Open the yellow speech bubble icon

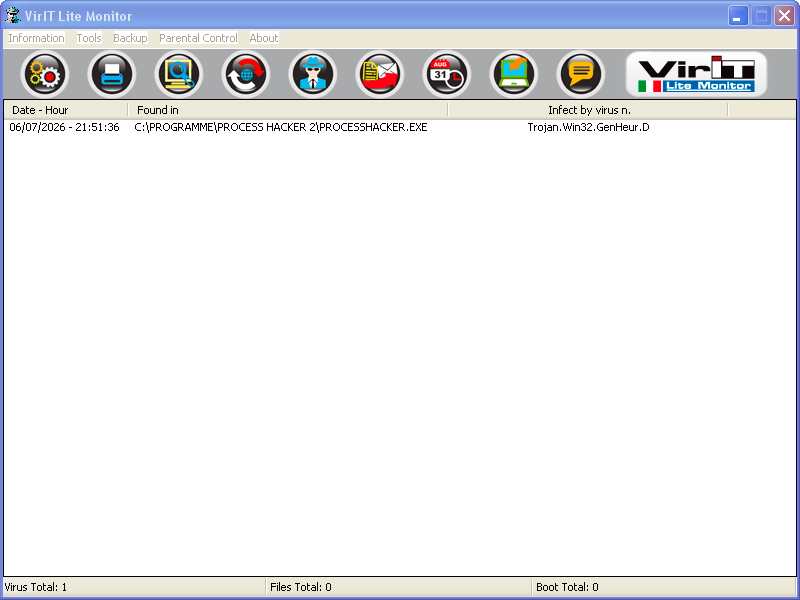pyautogui.click(x=581, y=74)
